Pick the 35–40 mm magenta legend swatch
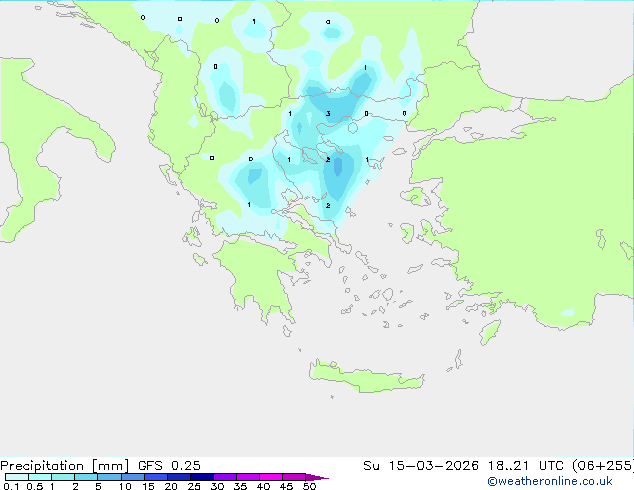Image resolution: width=634 pixels, height=490 pixels. pos(248,477)
